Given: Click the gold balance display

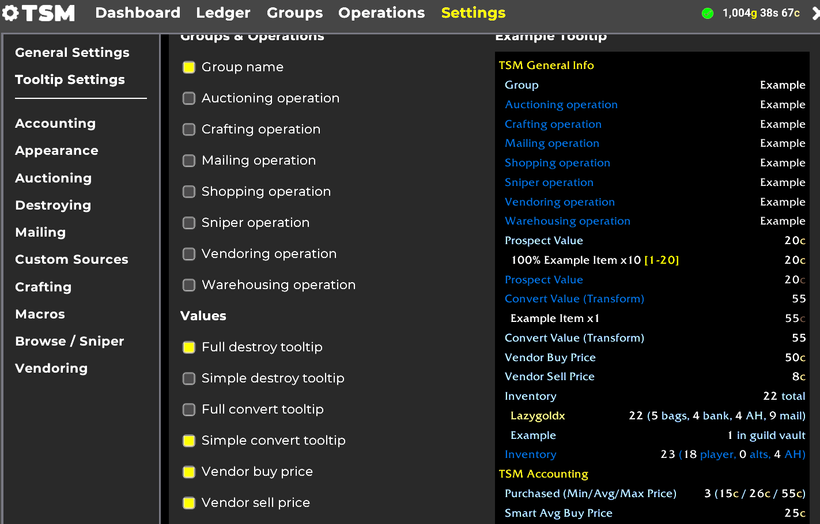Looking at the screenshot, I should point(761,13).
